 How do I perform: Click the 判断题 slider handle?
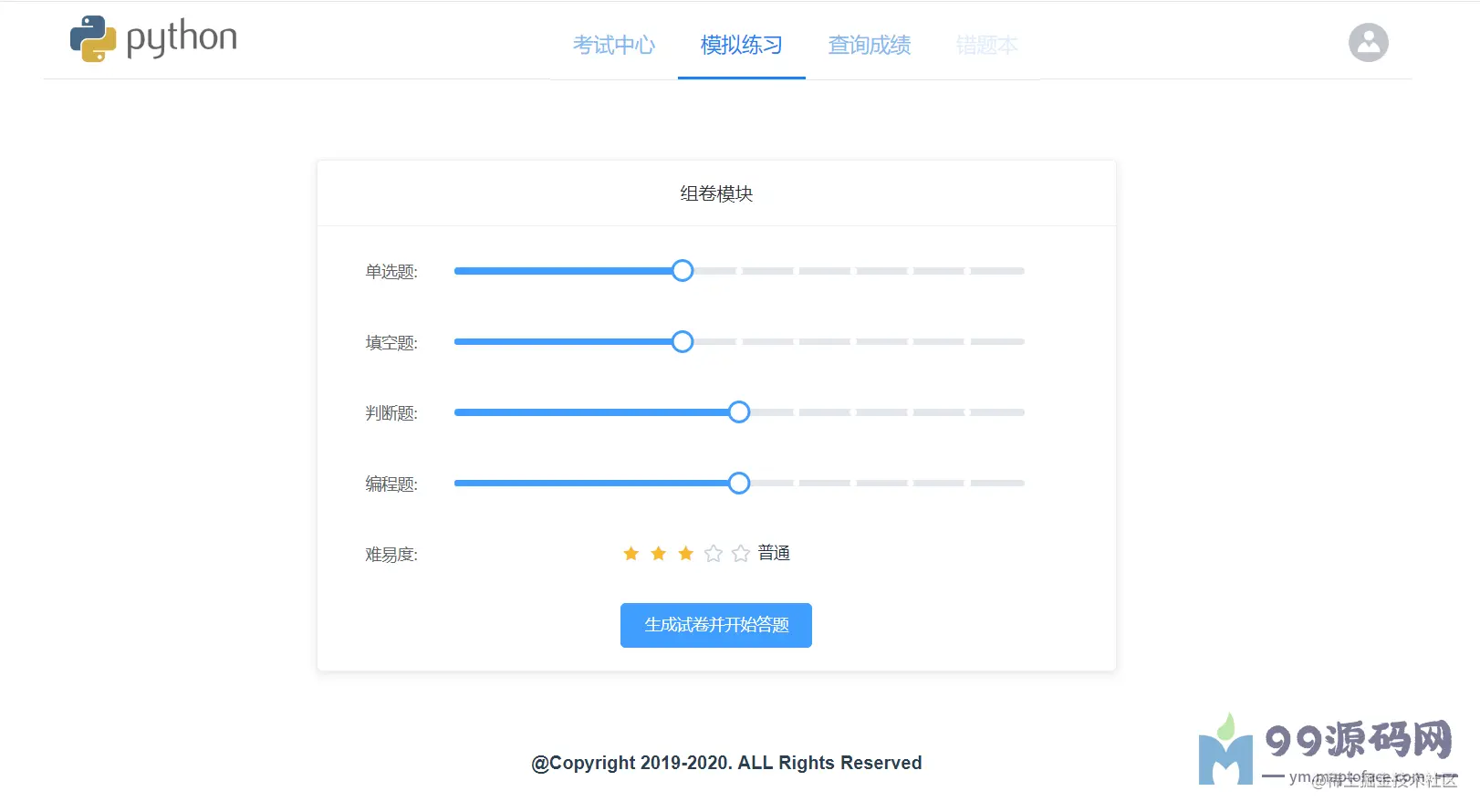[739, 412]
